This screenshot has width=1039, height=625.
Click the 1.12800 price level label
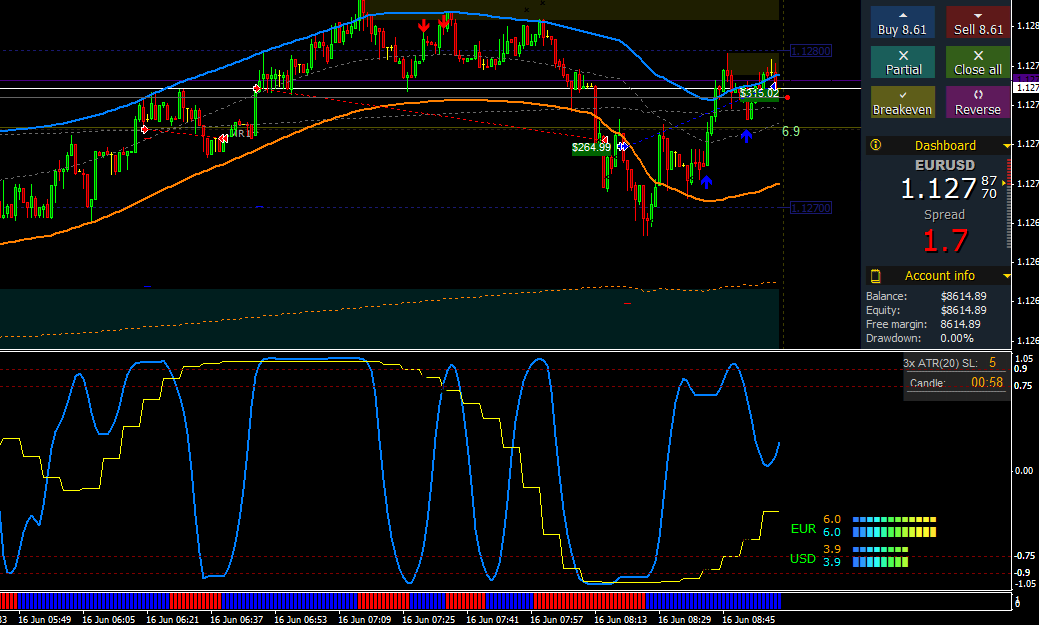point(811,51)
